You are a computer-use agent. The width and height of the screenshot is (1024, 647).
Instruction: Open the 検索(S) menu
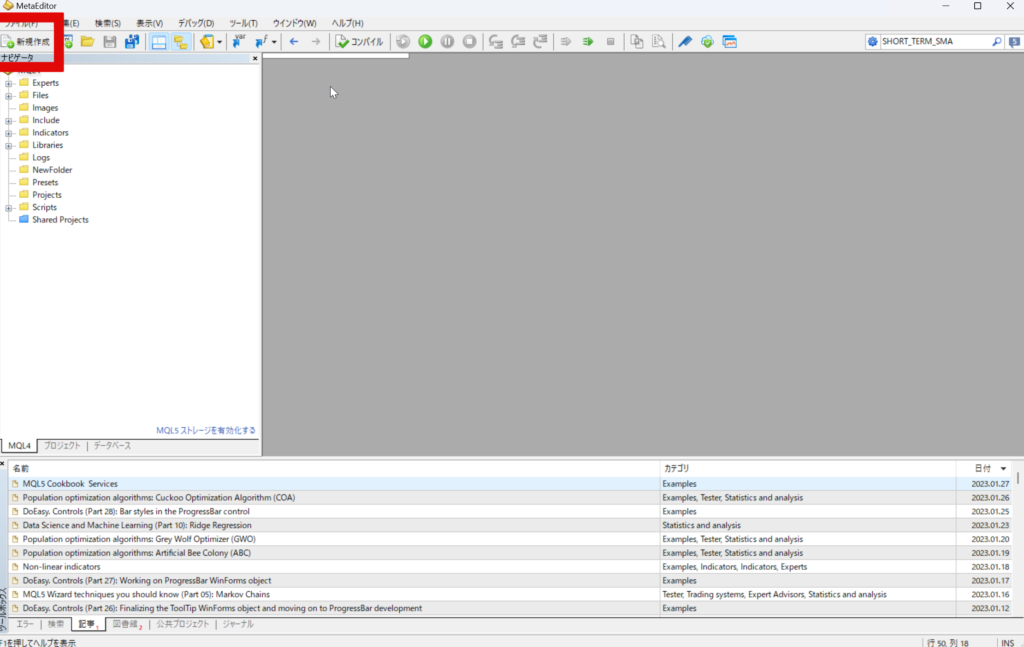tap(107, 23)
